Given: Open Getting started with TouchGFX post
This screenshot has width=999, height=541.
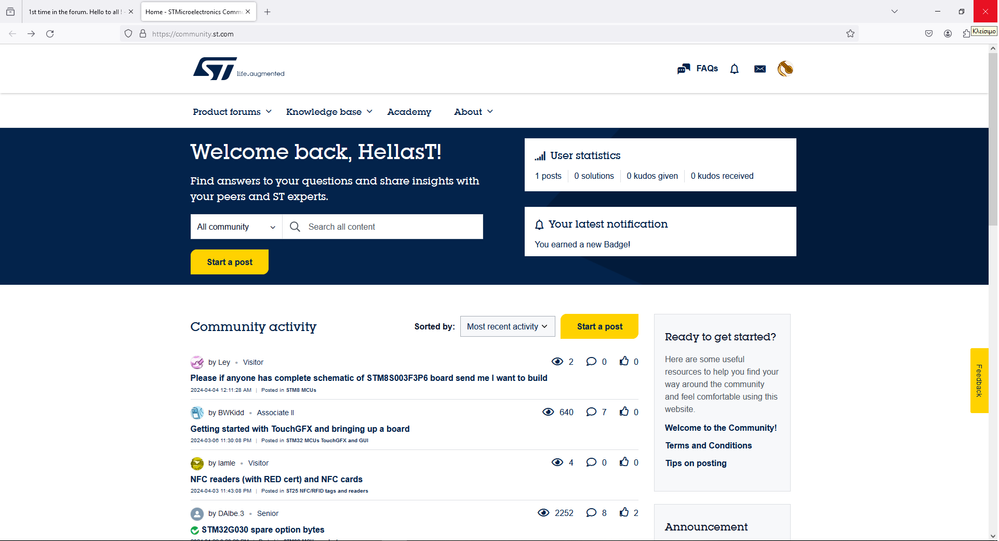Looking at the screenshot, I should pos(300,429).
